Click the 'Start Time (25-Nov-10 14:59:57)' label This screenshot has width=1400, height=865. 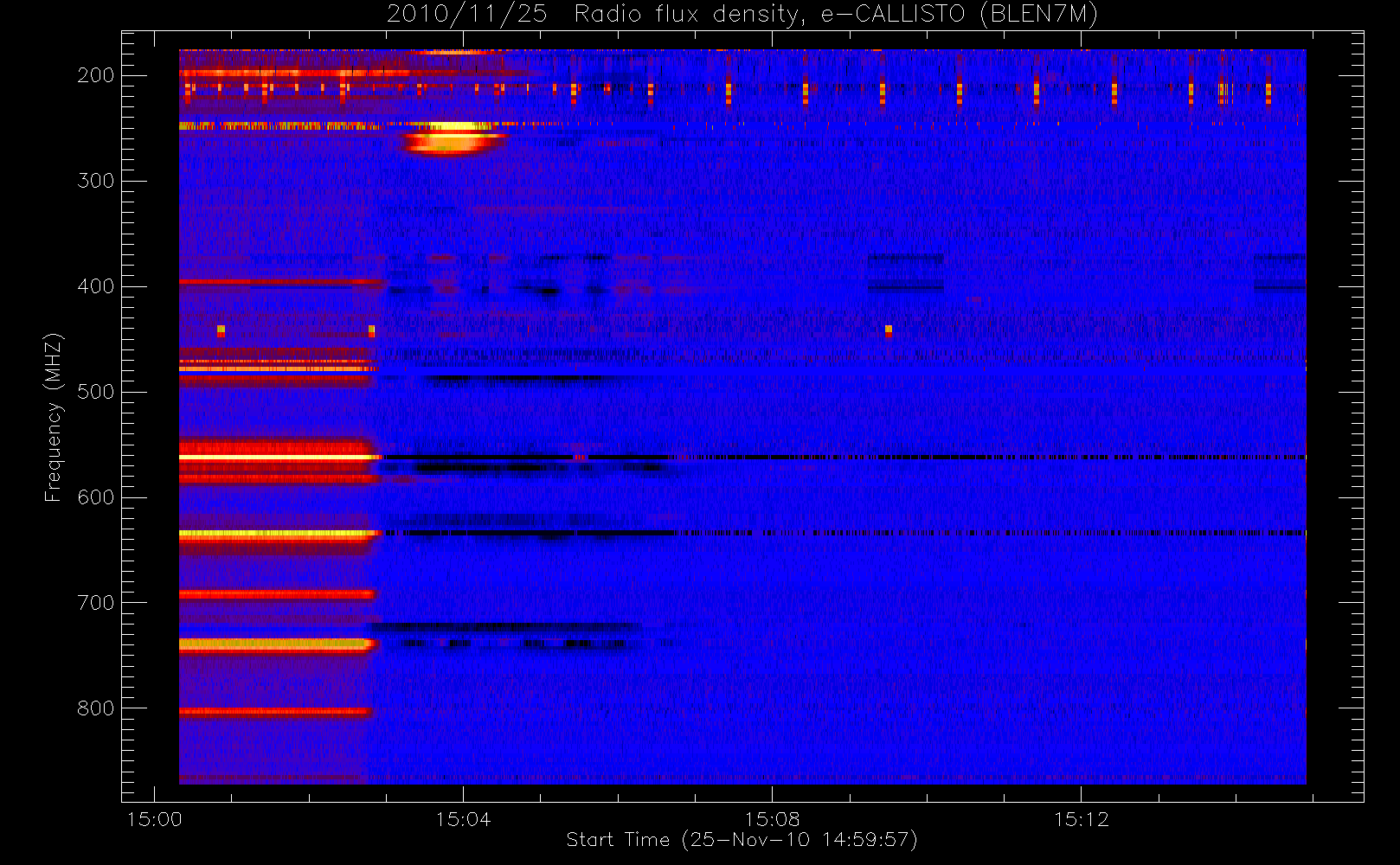point(742,840)
